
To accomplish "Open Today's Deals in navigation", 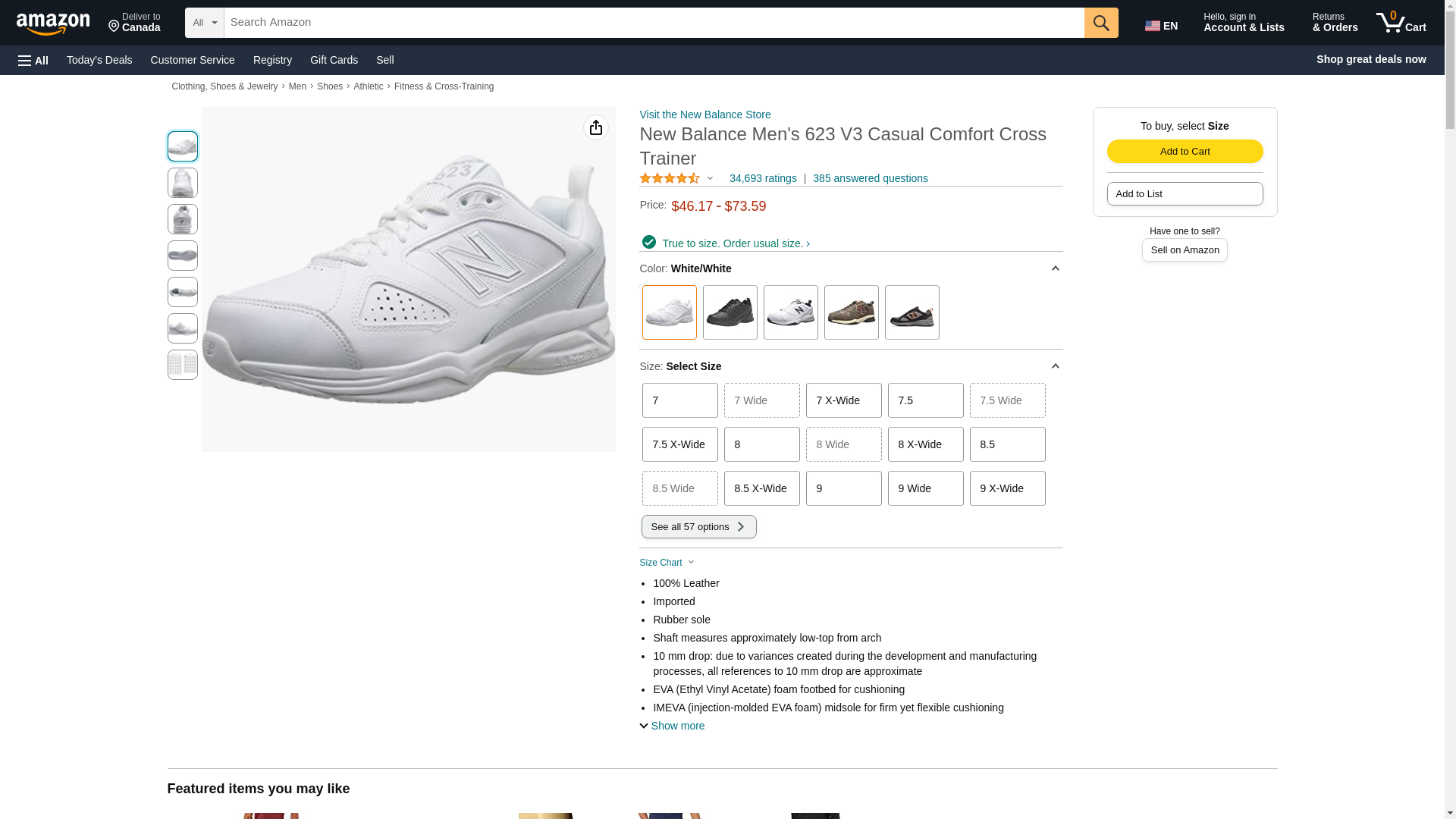I will (99, 60).
